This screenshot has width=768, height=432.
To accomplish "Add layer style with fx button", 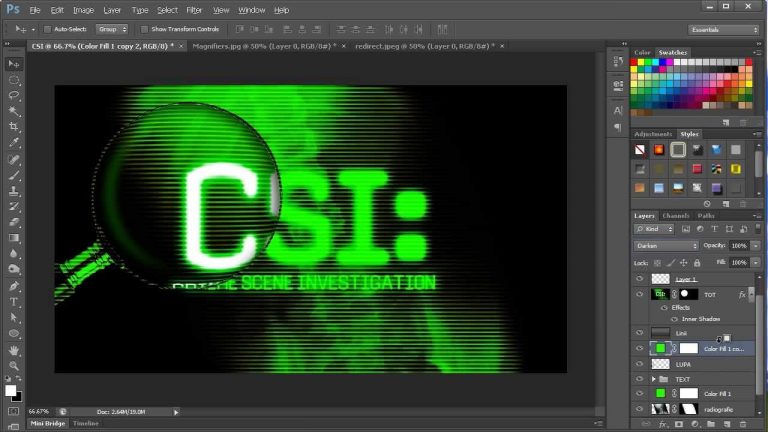I will pos(663,424).
